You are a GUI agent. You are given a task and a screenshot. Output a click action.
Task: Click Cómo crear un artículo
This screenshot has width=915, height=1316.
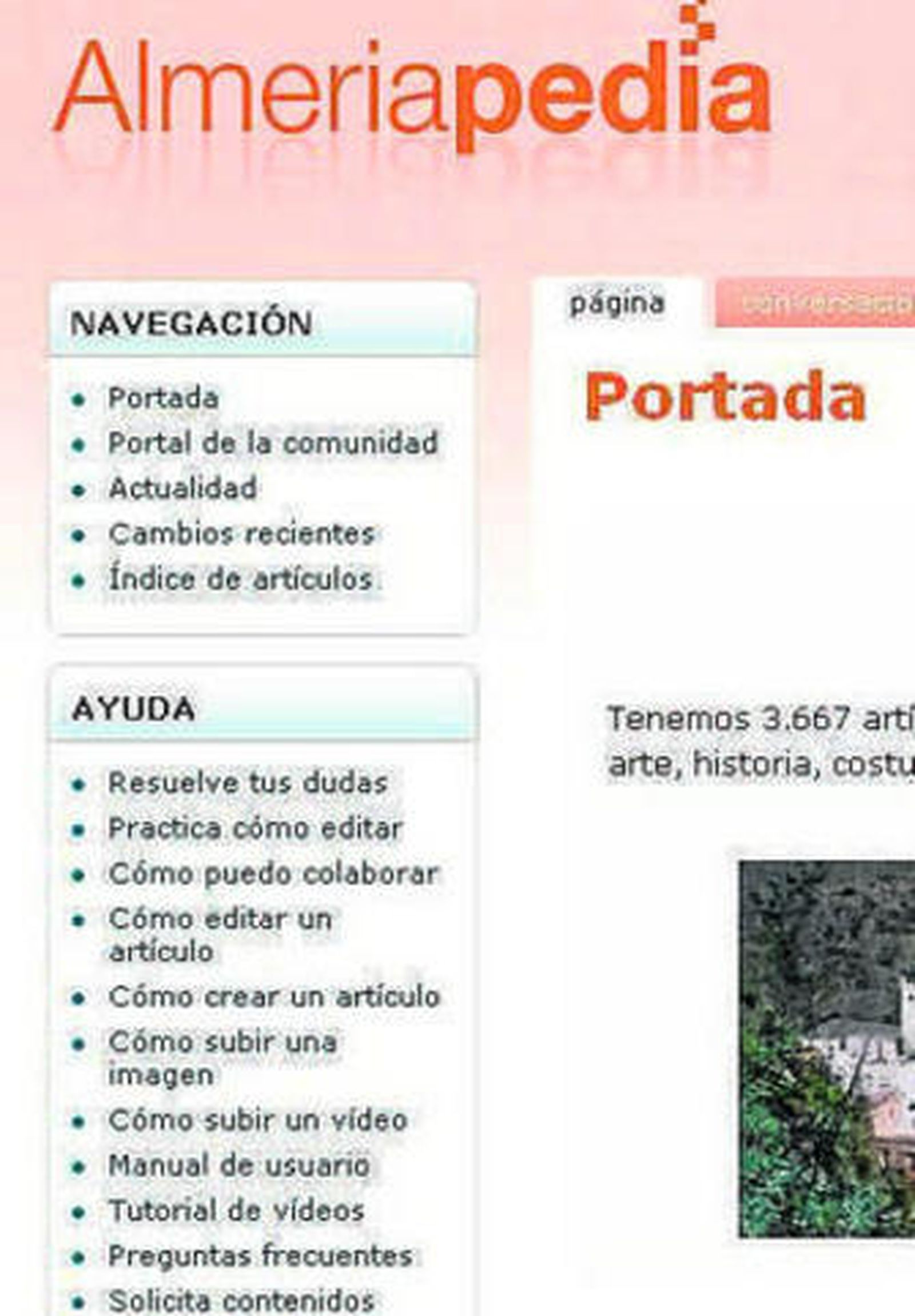click(274, 996)
